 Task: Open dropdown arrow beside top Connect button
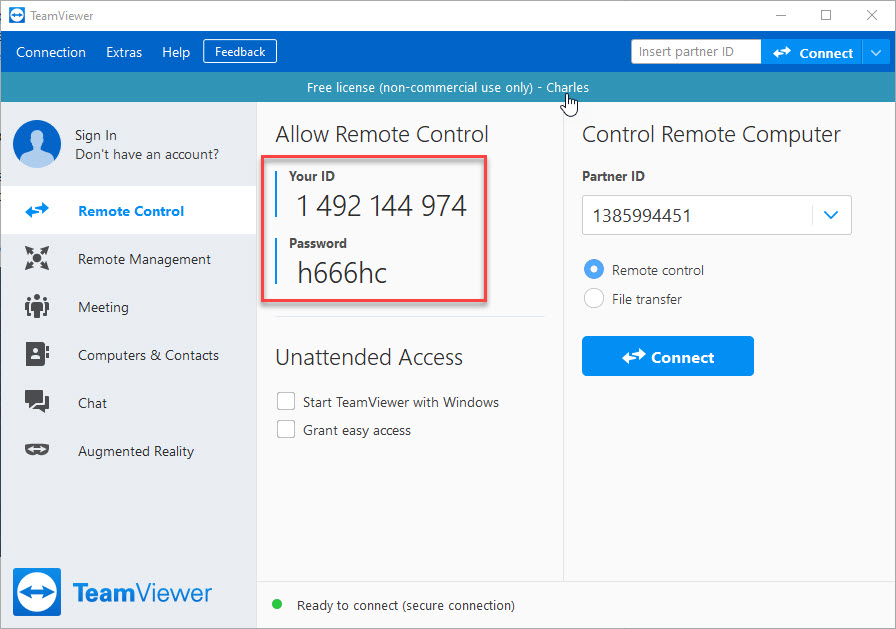pyautogui.click(x=876, y=53)
